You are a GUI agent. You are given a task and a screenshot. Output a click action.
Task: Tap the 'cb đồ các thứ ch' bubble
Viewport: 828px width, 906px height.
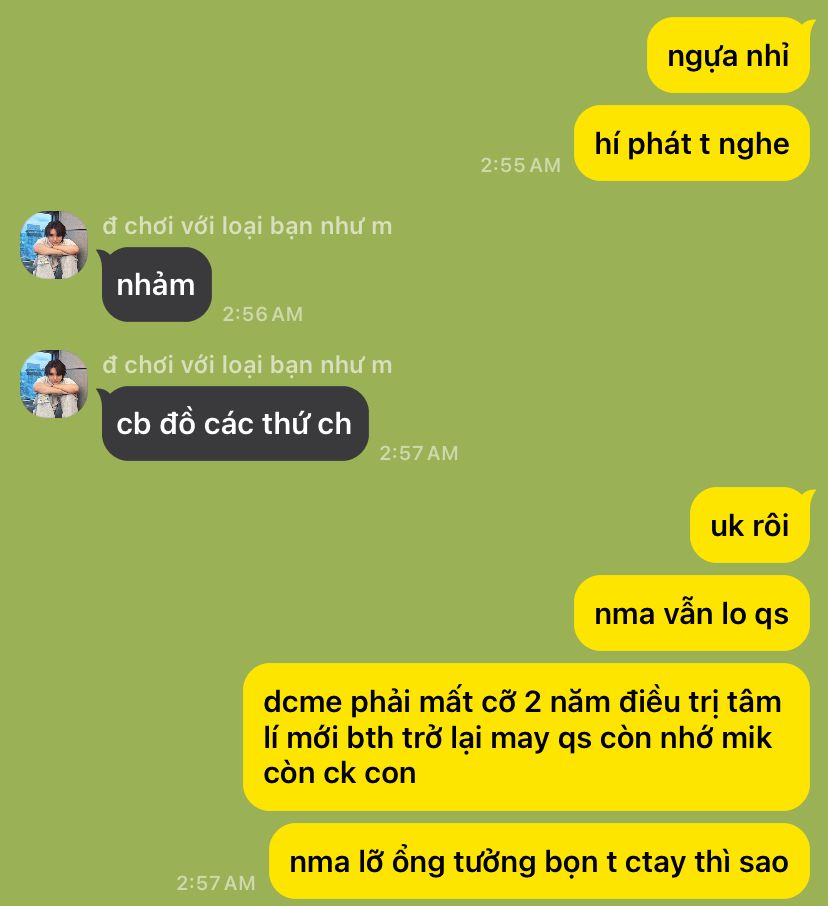coord(235,424)
